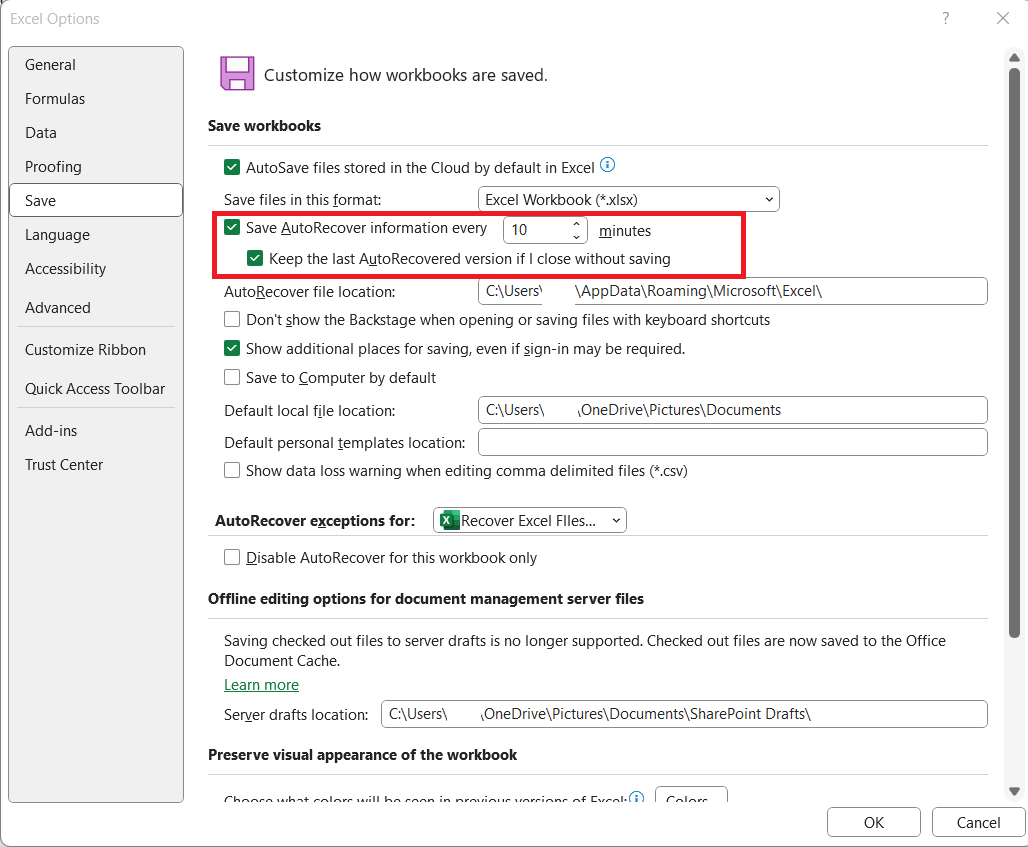Image resolution: width=1028 pixels, height=847 pixels.
Task: Open the Formulas options category
Action: [96, 98]
